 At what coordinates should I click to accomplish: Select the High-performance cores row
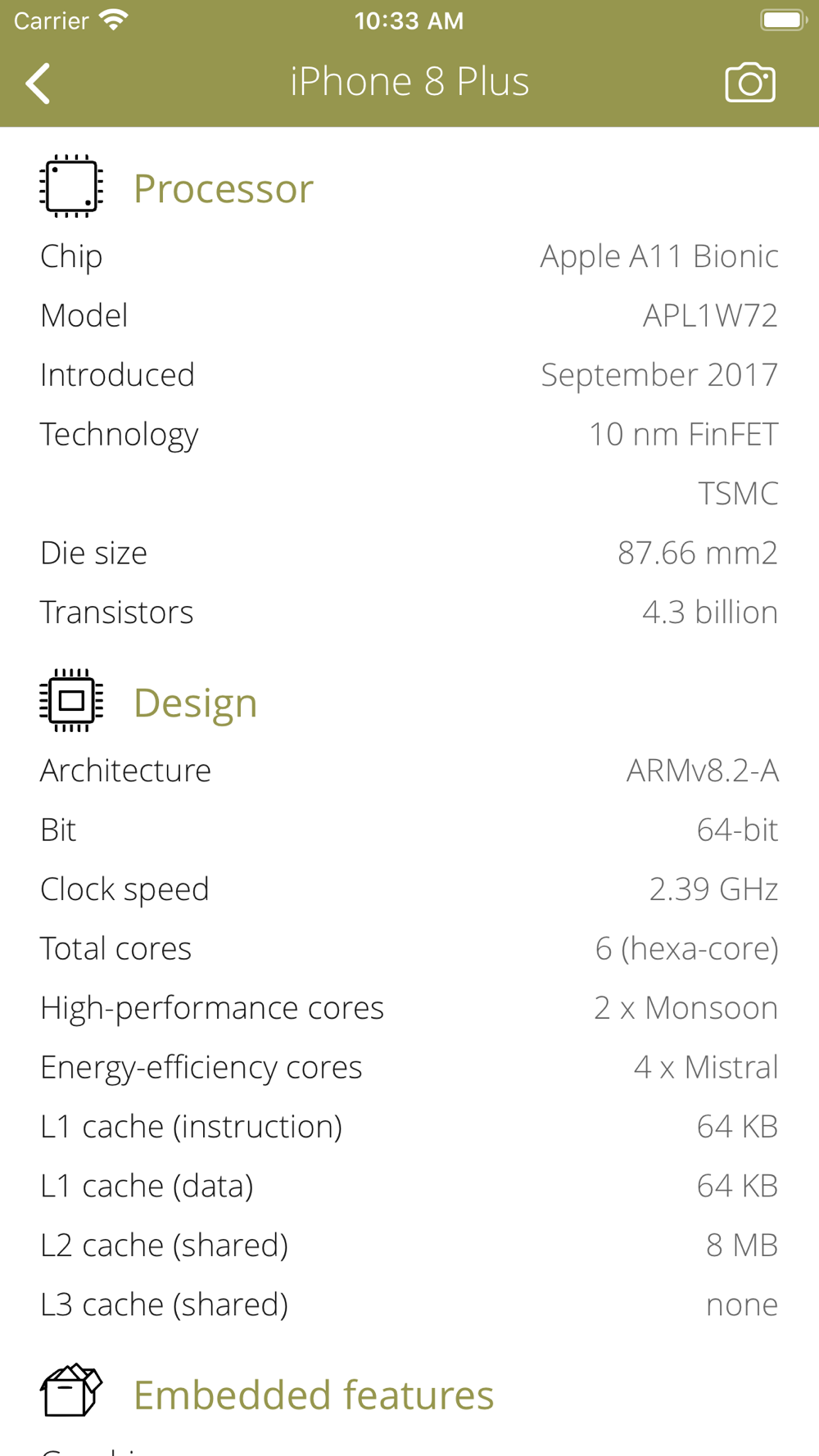tap(409, 1008)
